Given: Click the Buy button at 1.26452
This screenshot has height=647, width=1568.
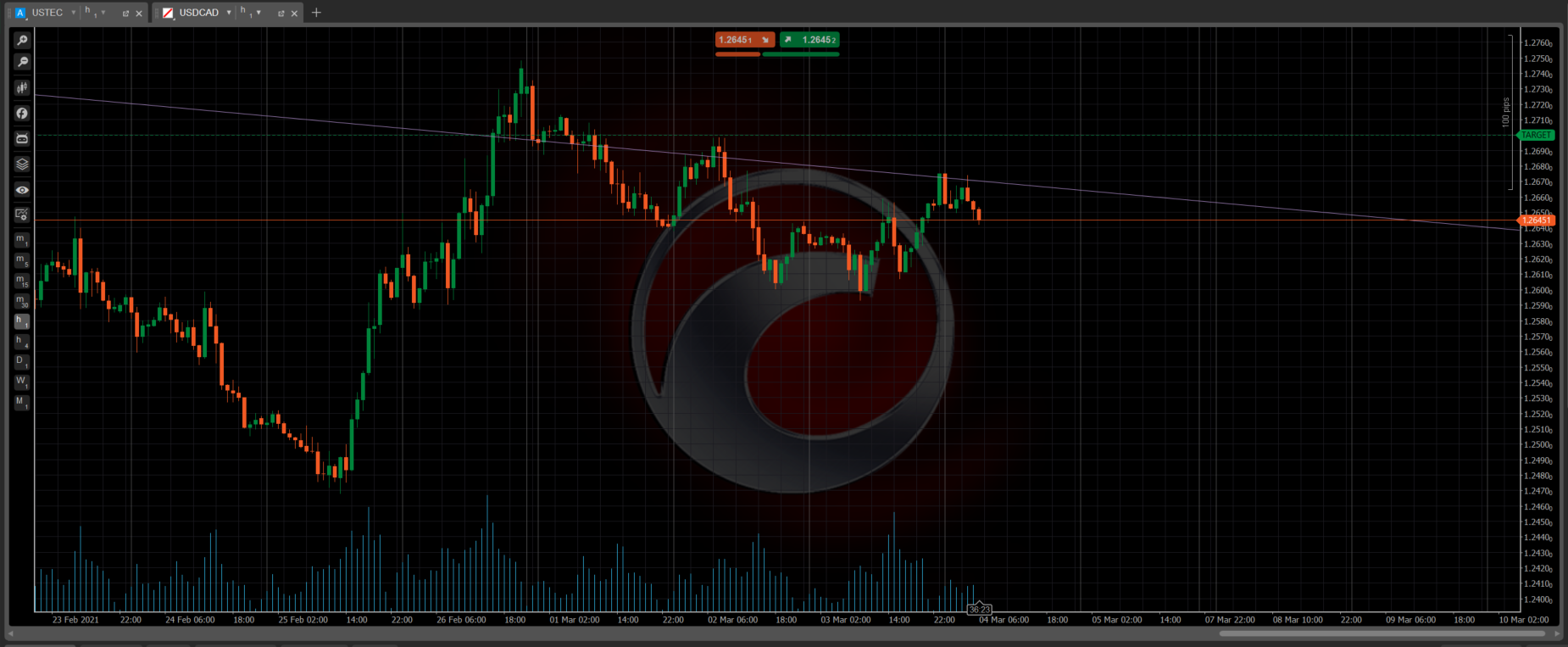Looking at the screenshot, I should tap(809, 40).
